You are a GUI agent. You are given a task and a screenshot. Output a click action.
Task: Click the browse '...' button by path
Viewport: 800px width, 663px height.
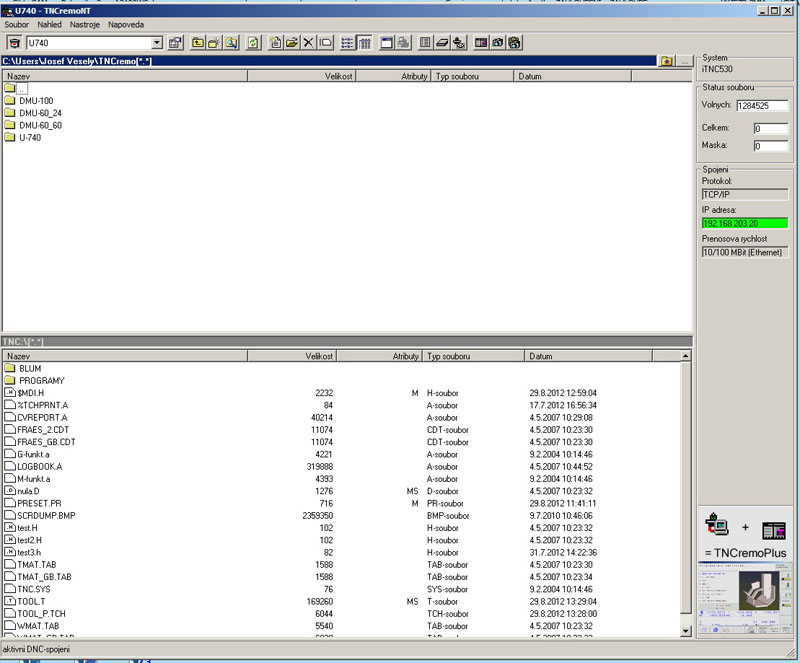coord(684,62)
